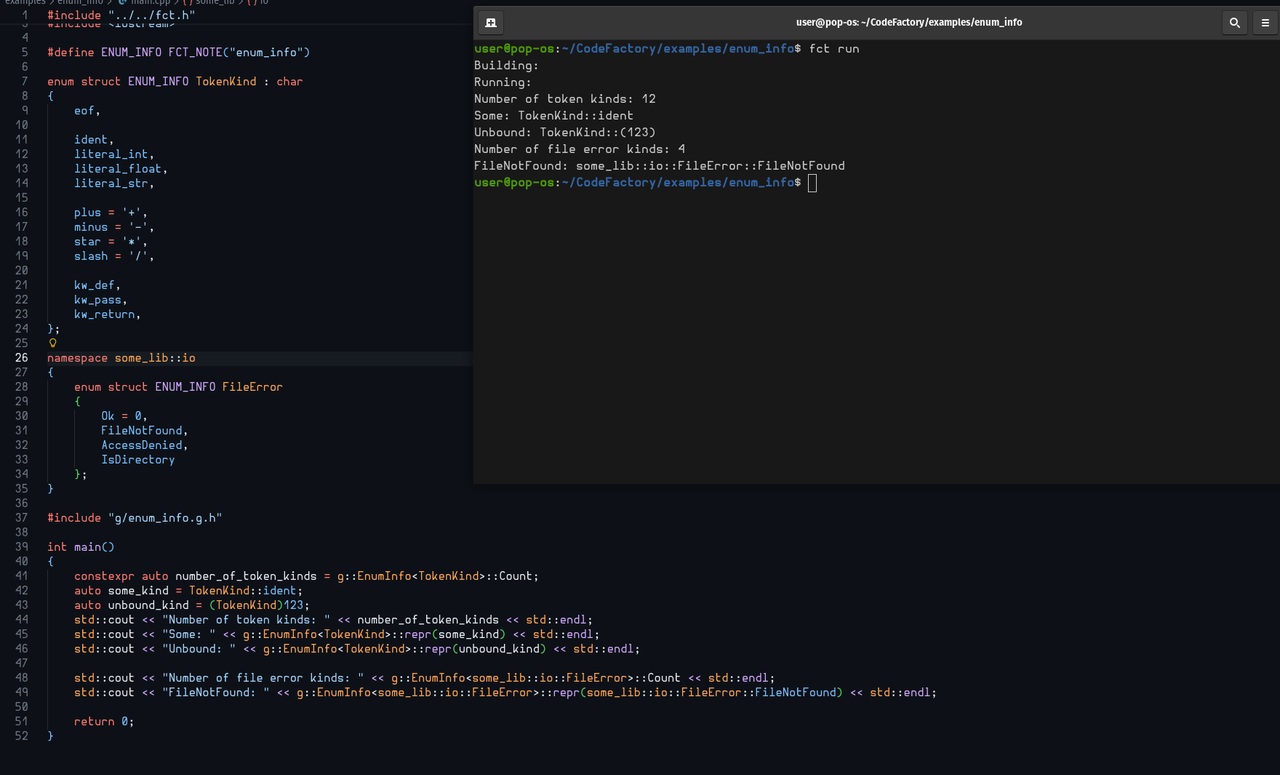This screenshot has width=1280, height=775.
Task: Click the 'literal_int,' enumerator
Action: coord(114,154)
